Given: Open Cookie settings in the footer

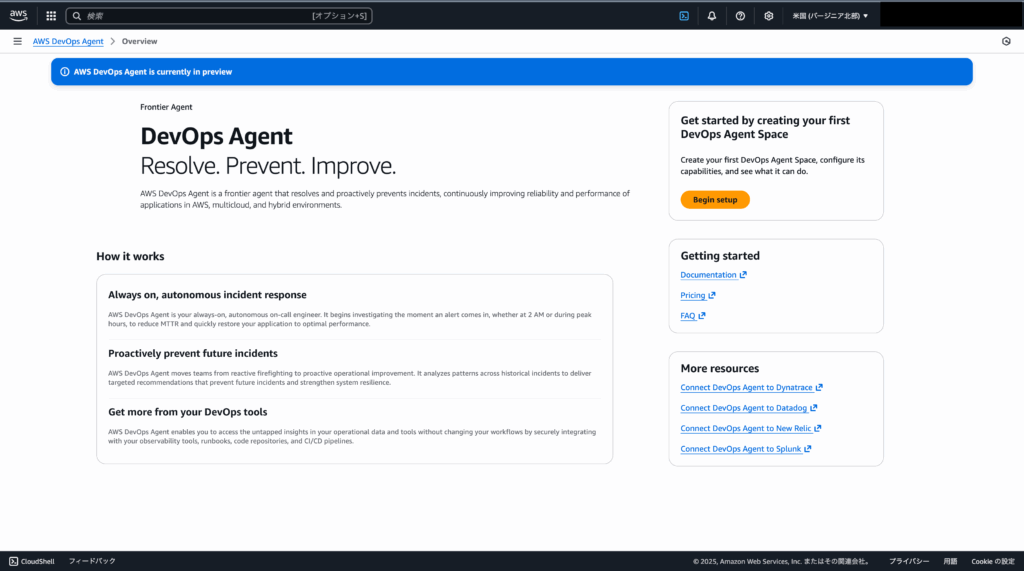Looking at the screenshot, I should point(992,561).
